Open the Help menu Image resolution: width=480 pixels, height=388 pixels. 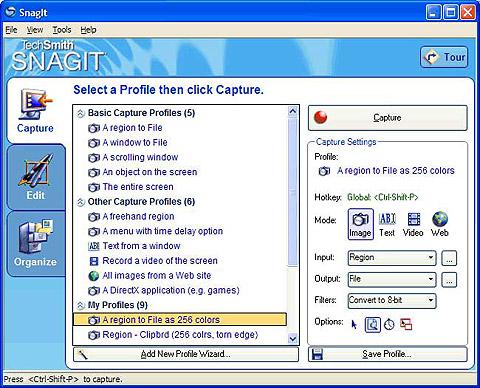pos(88,30)
